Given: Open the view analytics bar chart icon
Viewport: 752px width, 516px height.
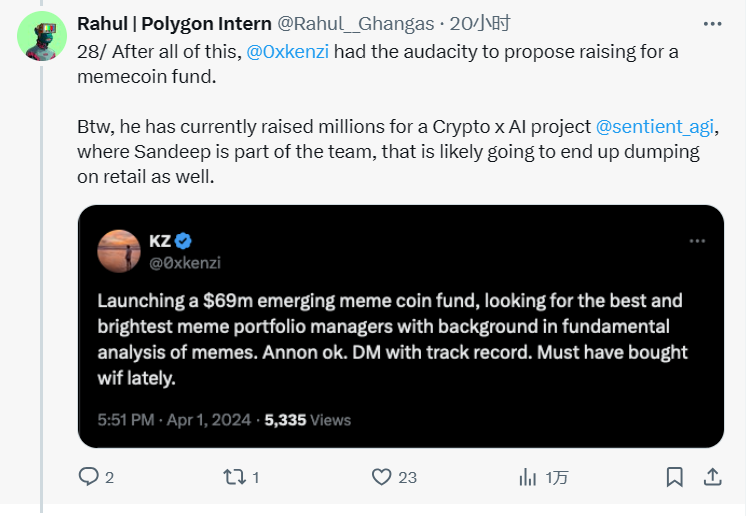Looking at the screenshot, I should pos(527,477).
